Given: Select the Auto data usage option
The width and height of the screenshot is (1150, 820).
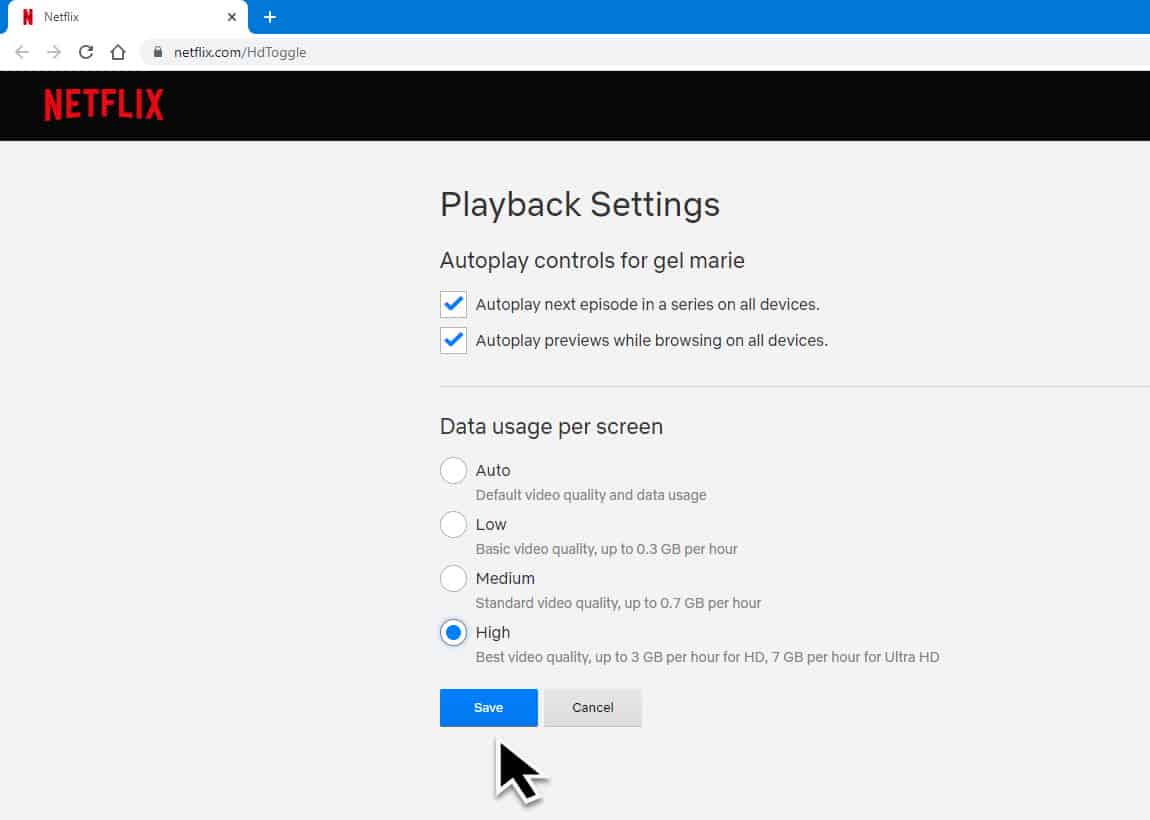Looking at the screenshot, I should pos(453,470).
